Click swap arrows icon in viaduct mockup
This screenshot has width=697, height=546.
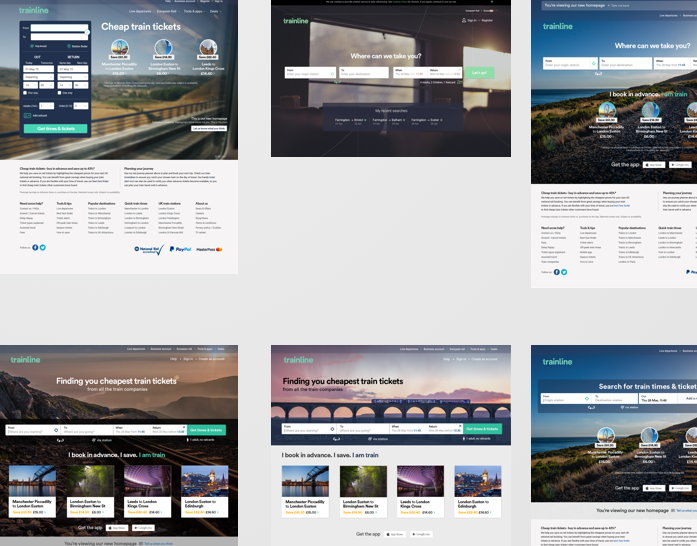coord(336,439)
